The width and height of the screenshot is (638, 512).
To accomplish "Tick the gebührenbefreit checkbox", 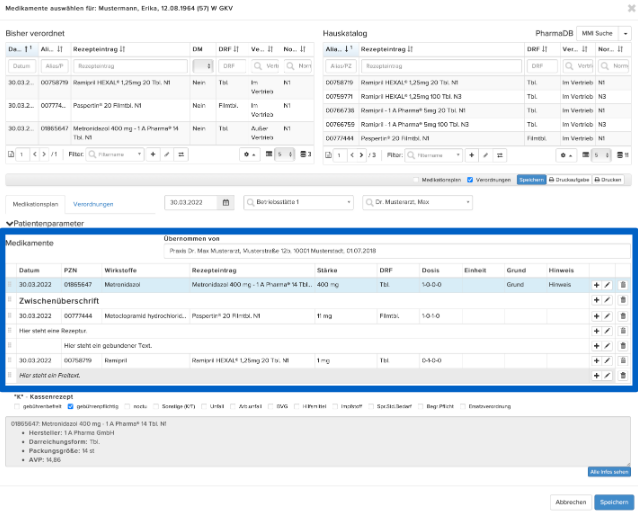I will [17, 406].
